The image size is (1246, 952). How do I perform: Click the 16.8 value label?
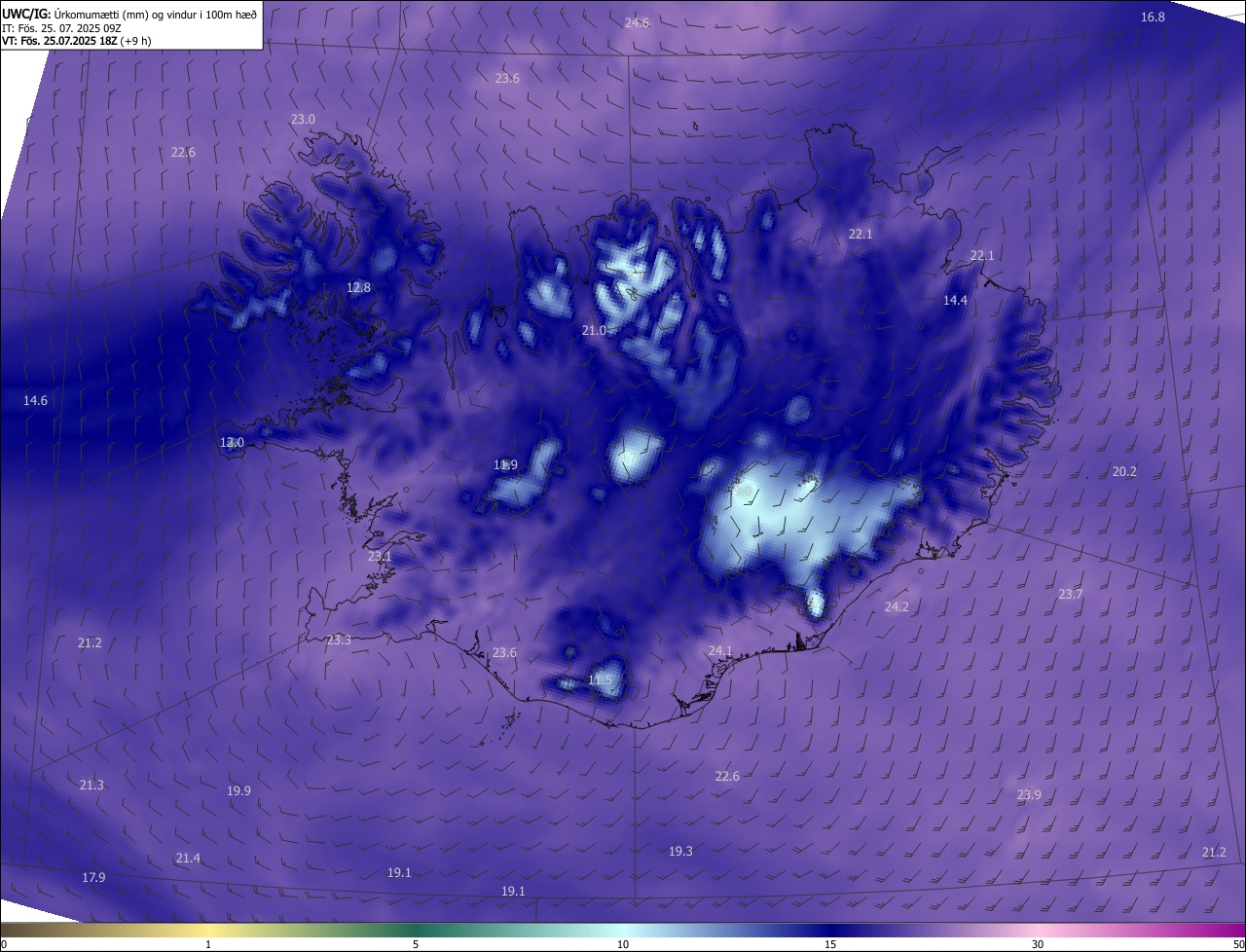(x=1153, y=17)
